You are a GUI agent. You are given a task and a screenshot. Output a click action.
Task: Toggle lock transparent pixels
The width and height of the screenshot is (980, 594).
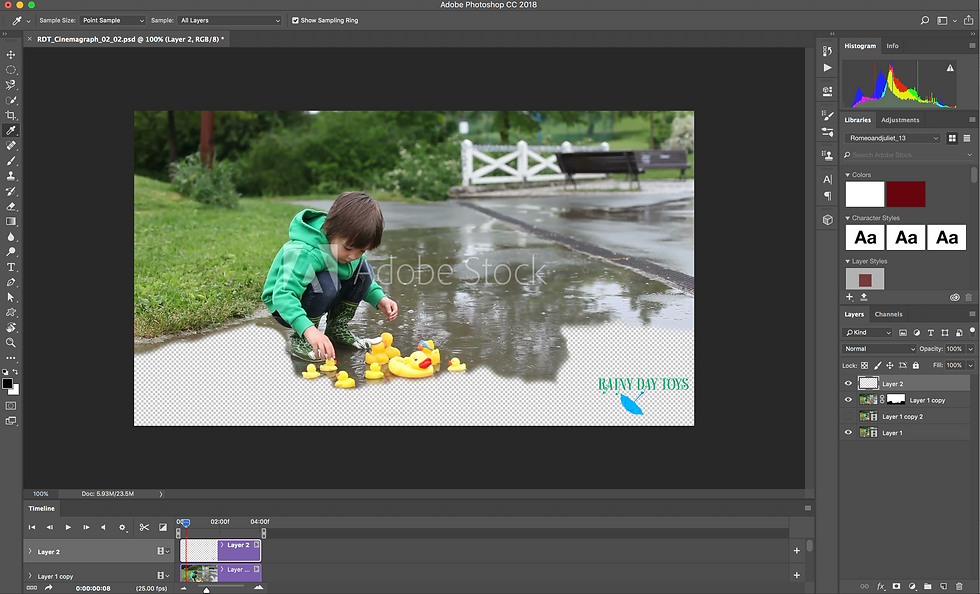point(864,365)
